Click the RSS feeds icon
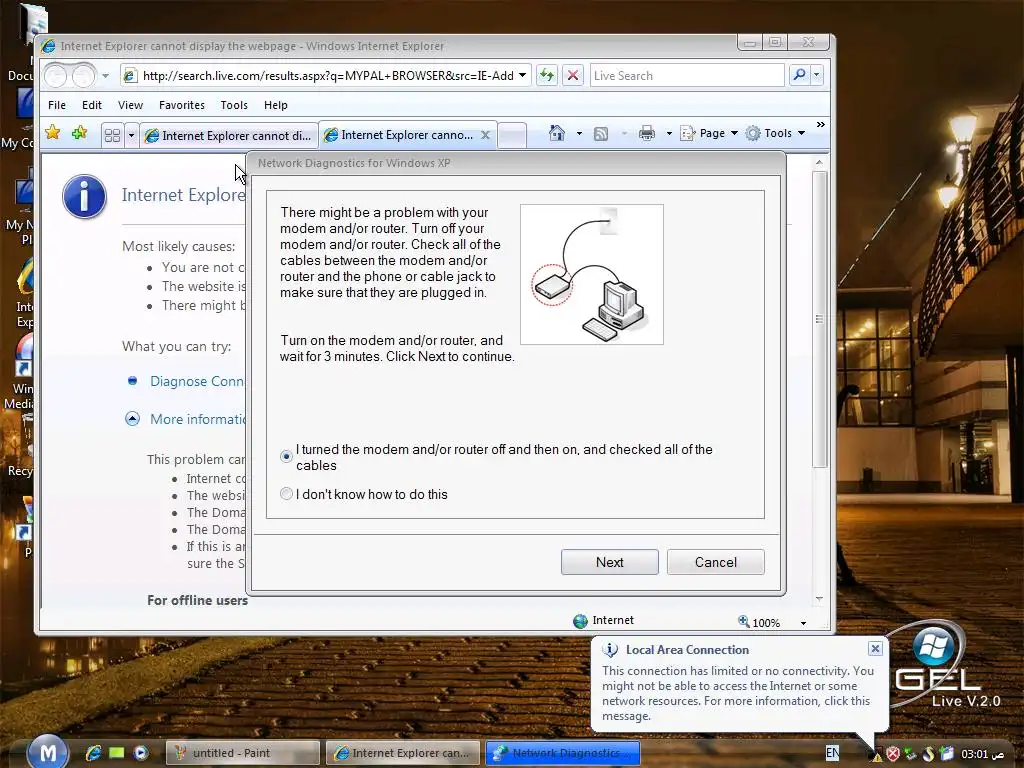 [x=601, y=134]
